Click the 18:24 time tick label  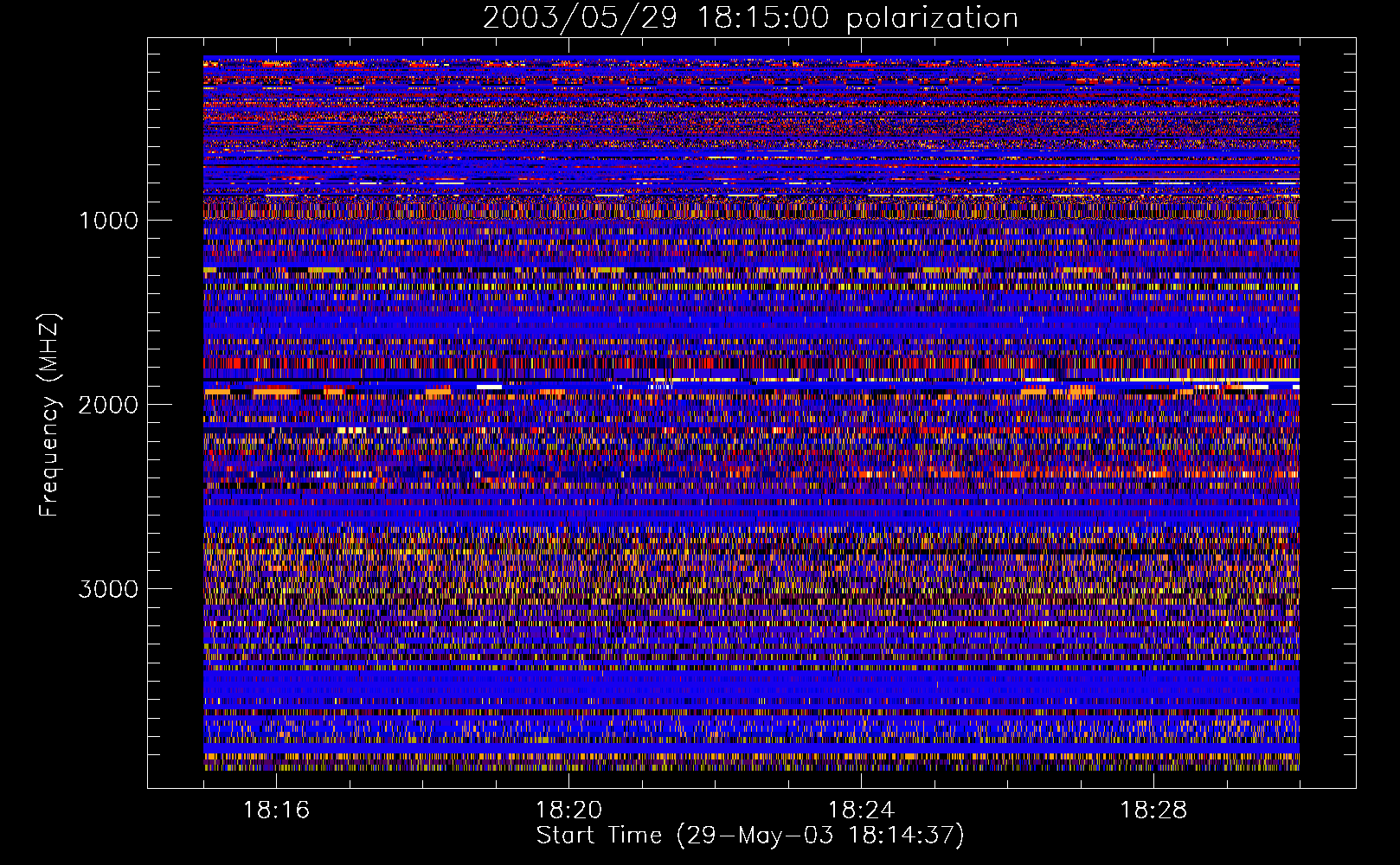pos(861,811)
